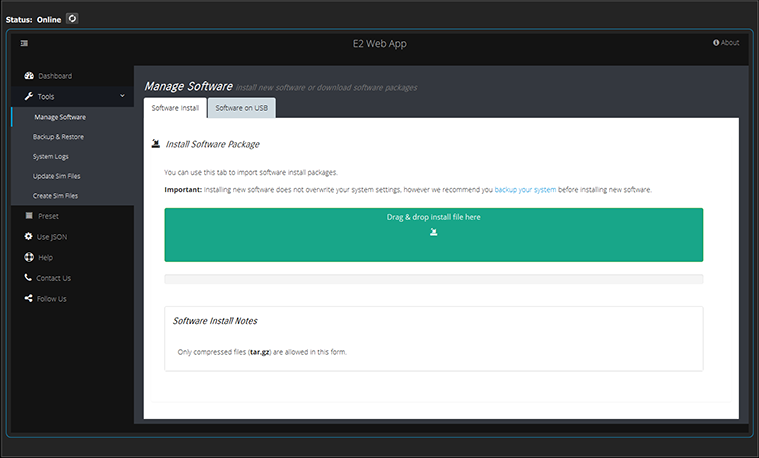Click the upload progress bar
The image size is (759, 458).
tap(434, 279)
